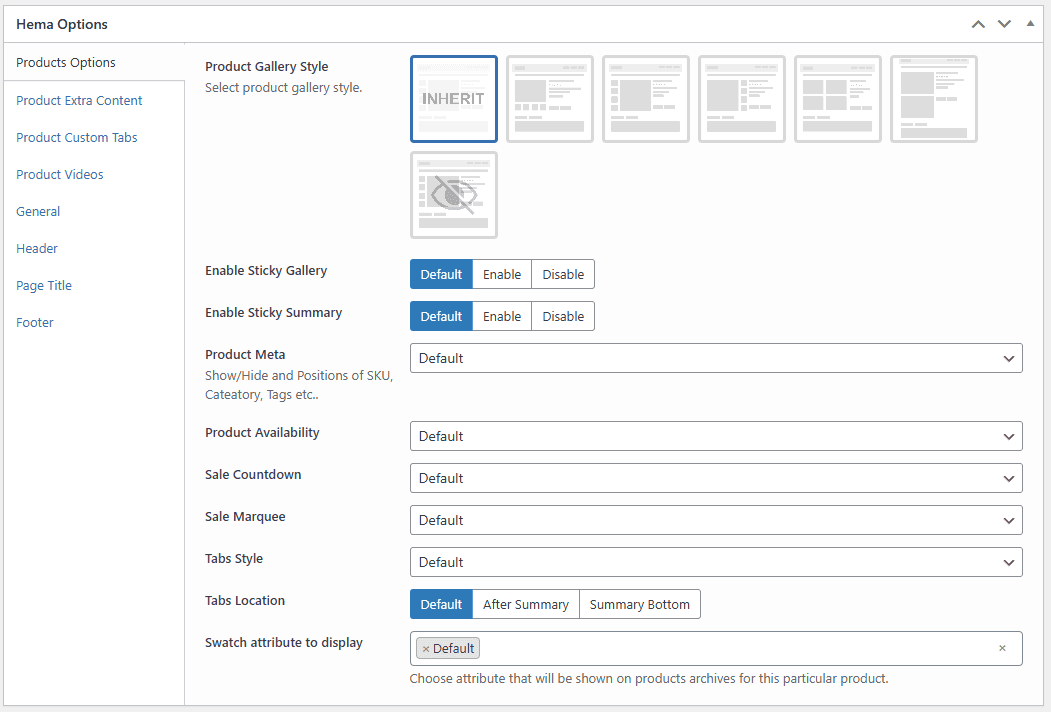Click the Swatch attribute input field
The height and width of the screenshot is (712, 1051).
tap(730, 648)
